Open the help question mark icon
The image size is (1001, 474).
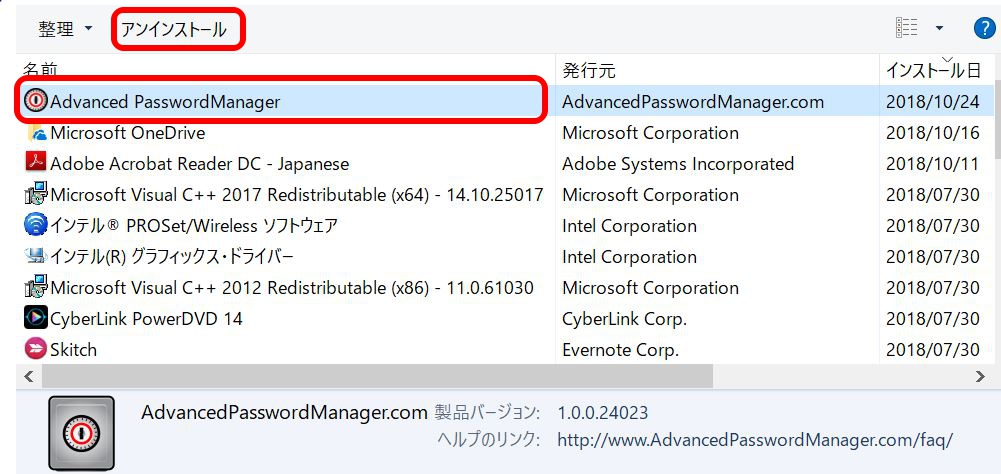click(984, 28)
